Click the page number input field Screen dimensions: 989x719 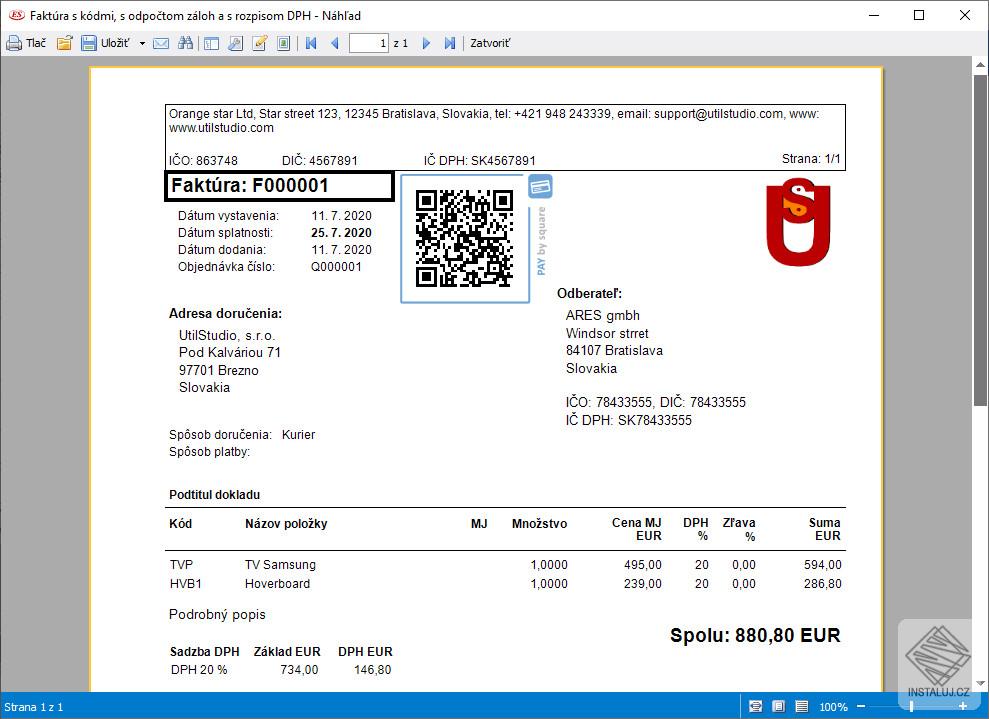(368, 43)
